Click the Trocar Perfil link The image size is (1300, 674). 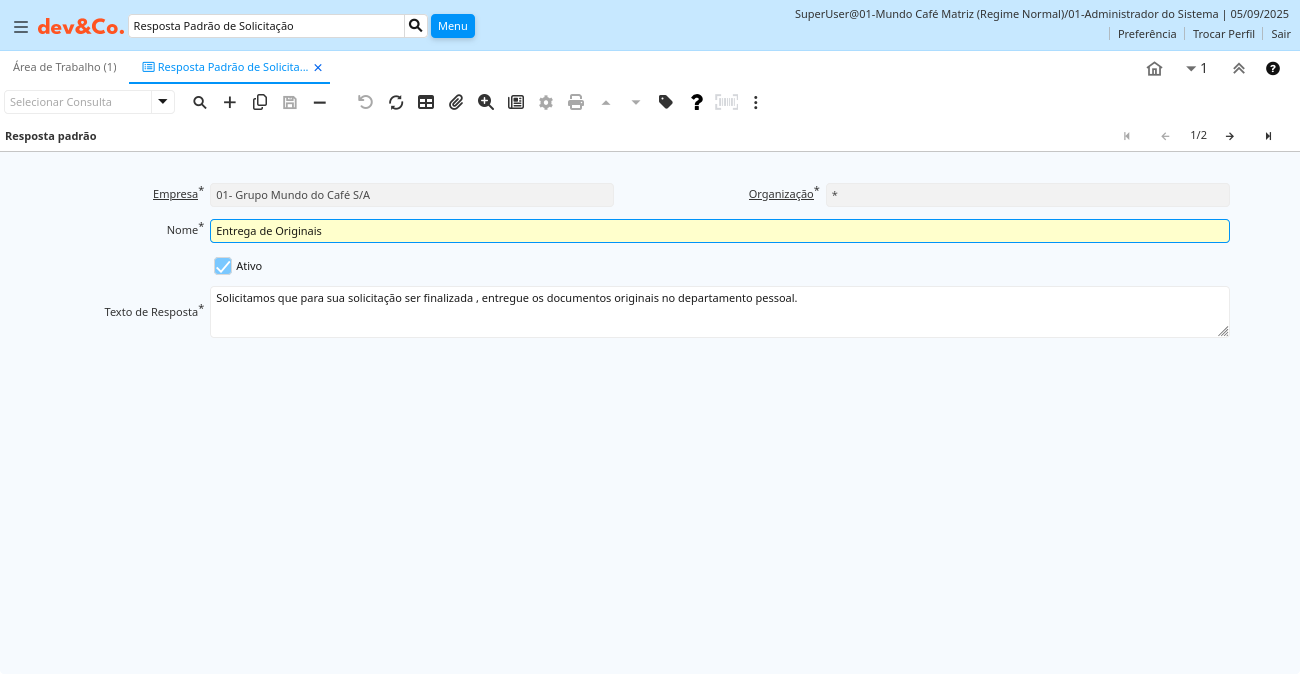1223,34
